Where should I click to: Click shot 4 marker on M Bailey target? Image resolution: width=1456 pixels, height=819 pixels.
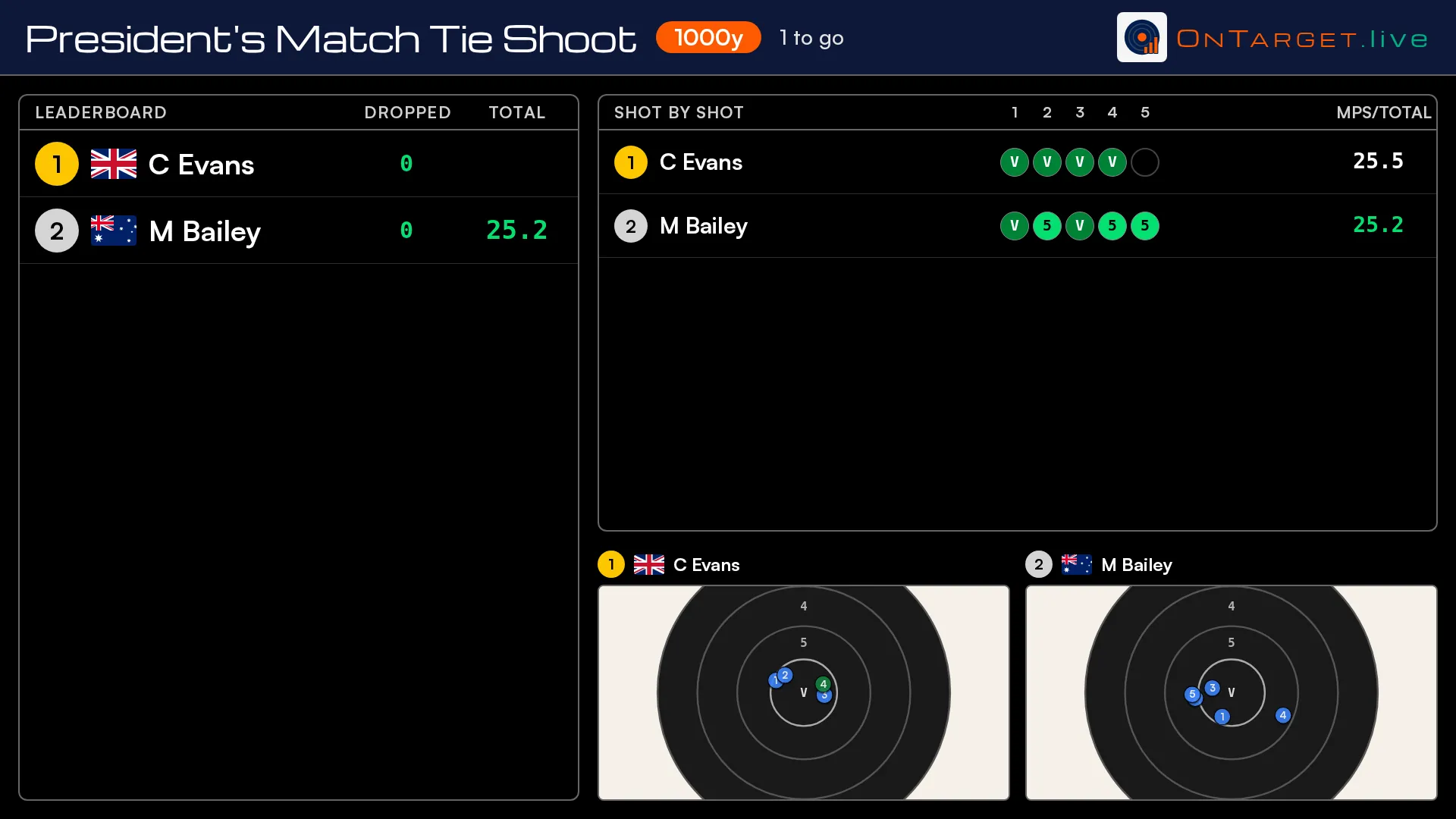click(1283, 715)
